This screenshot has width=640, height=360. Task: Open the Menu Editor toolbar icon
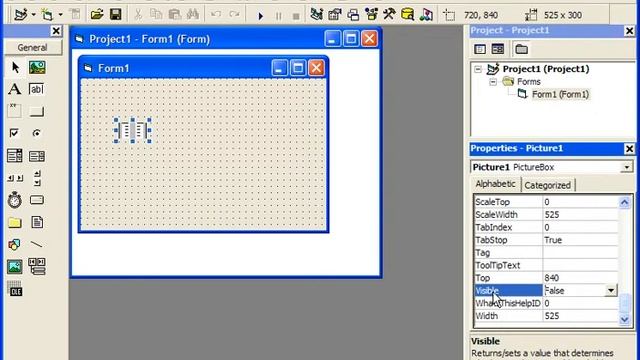(75, 15)
